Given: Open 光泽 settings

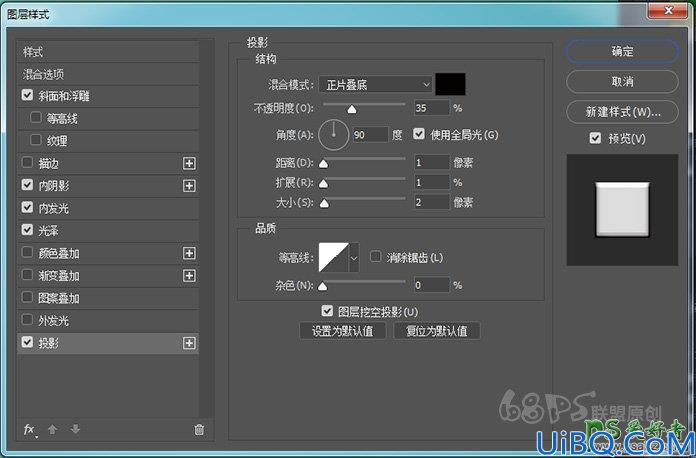Looking at the screenshot, I should (48, 231).
